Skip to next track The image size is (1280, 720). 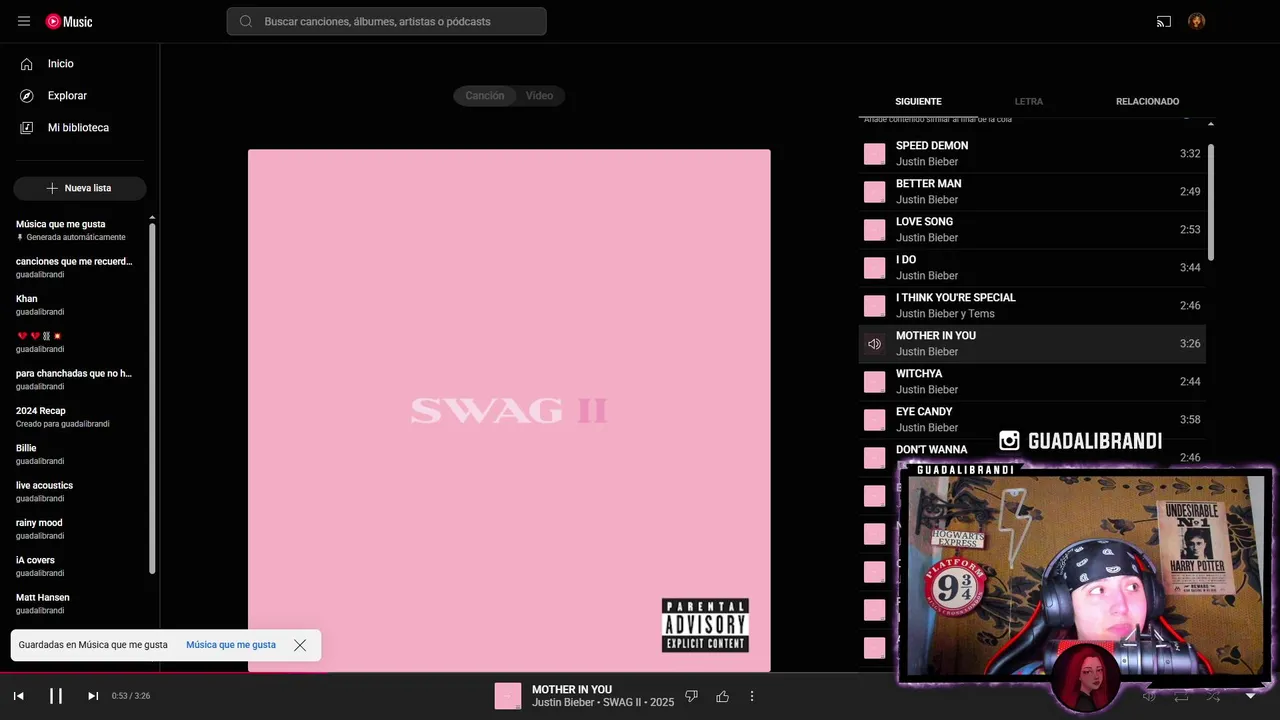(x=93, y=696)
